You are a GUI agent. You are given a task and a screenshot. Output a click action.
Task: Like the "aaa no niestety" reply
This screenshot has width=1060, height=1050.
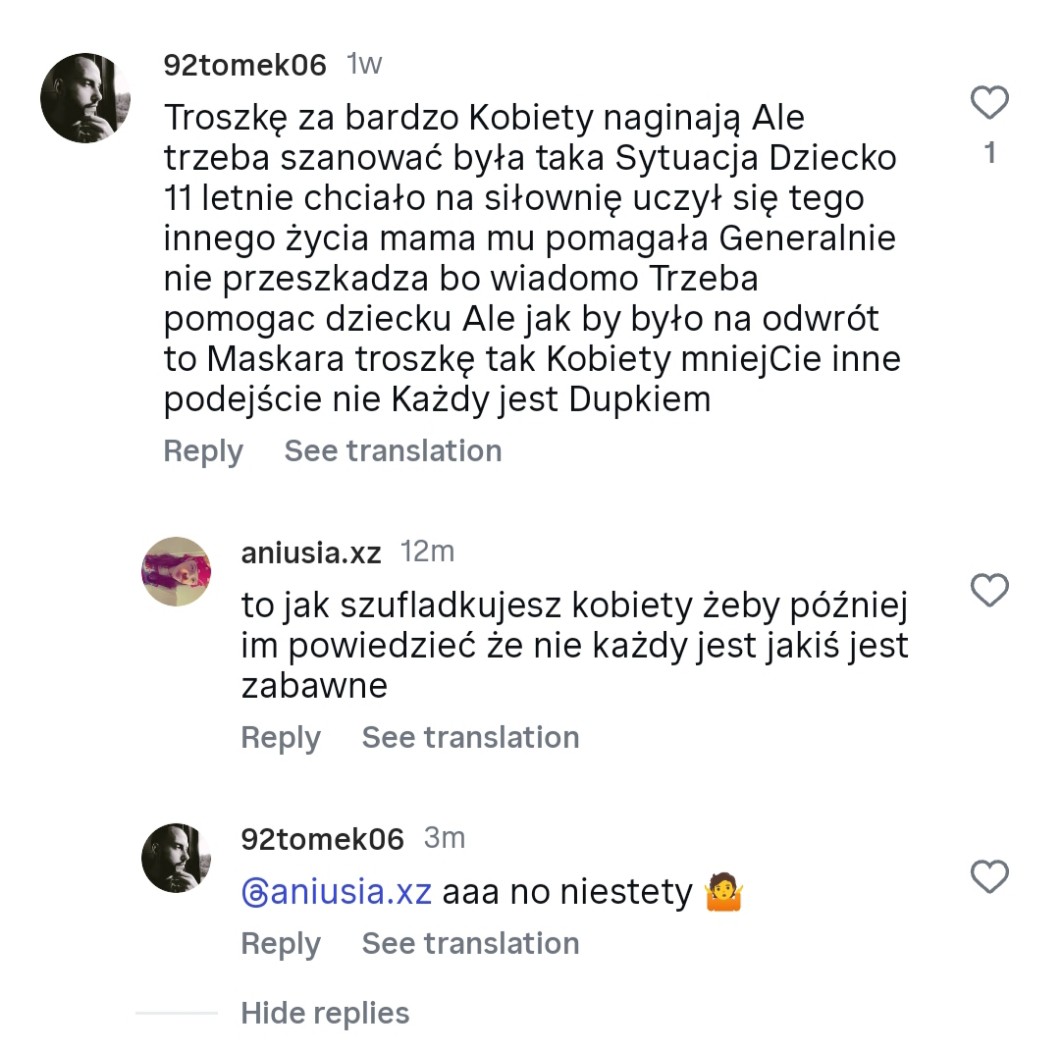coord(990,877)
